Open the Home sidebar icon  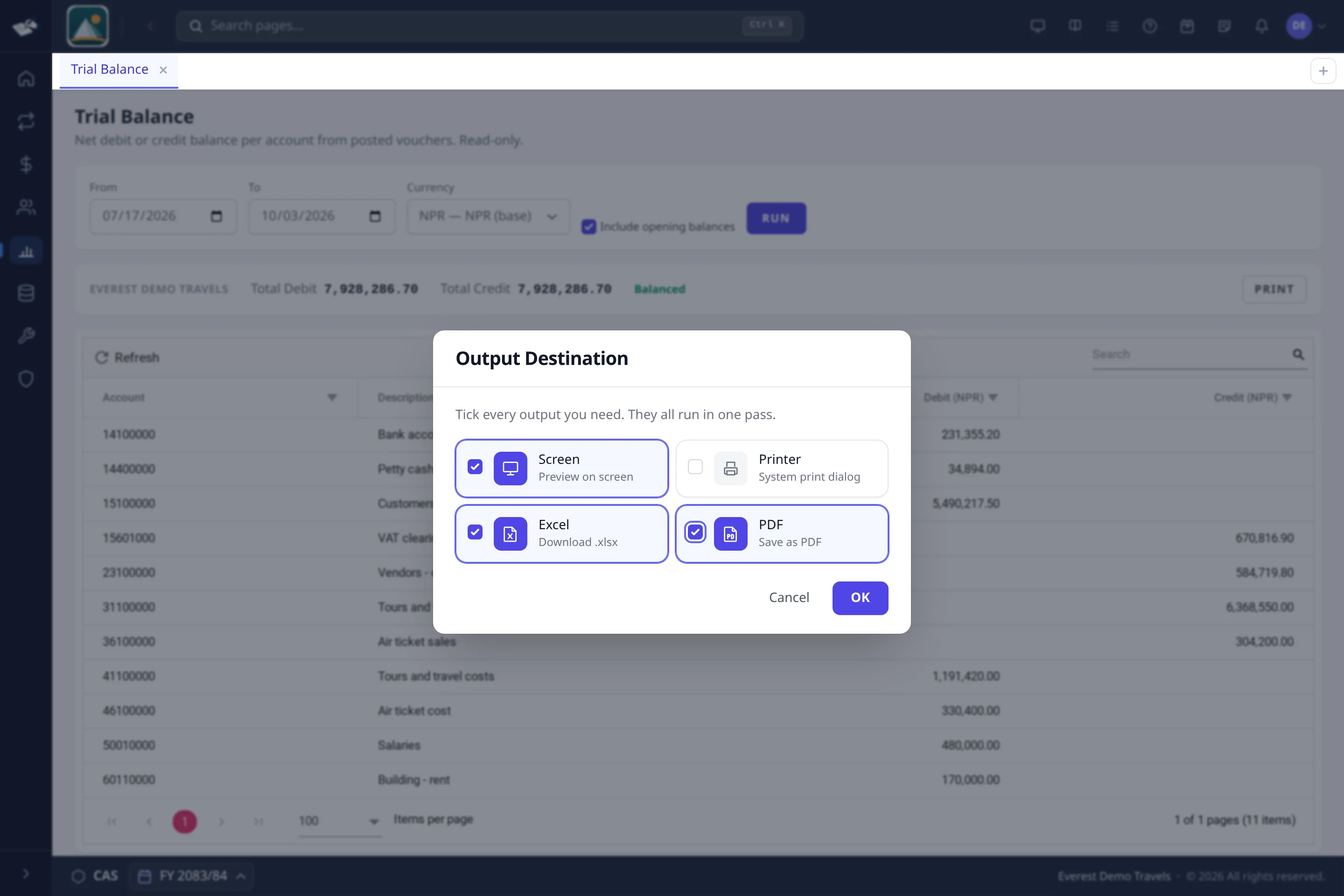[26, 79]
